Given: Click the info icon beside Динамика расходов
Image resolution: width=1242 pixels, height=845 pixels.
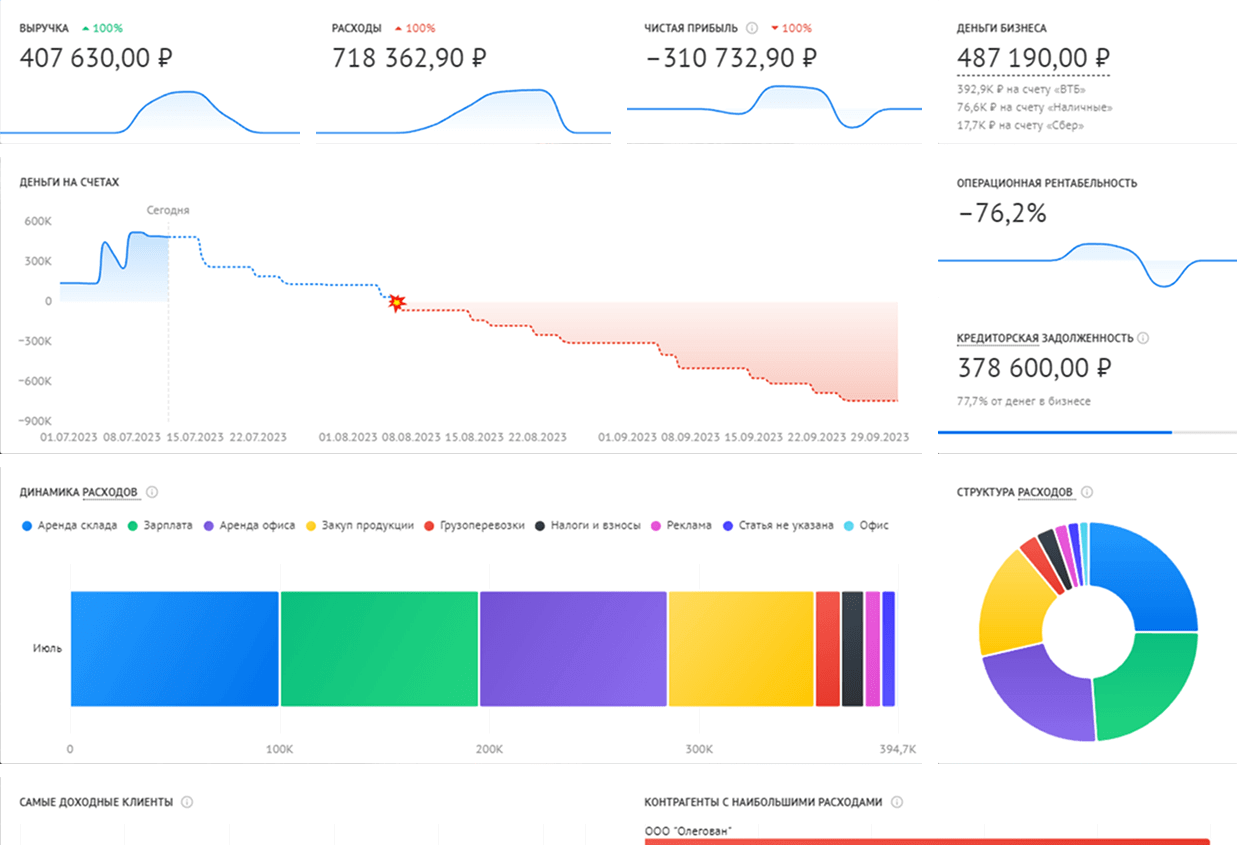Looking at the screenshot, I should [x=152, y=492].
